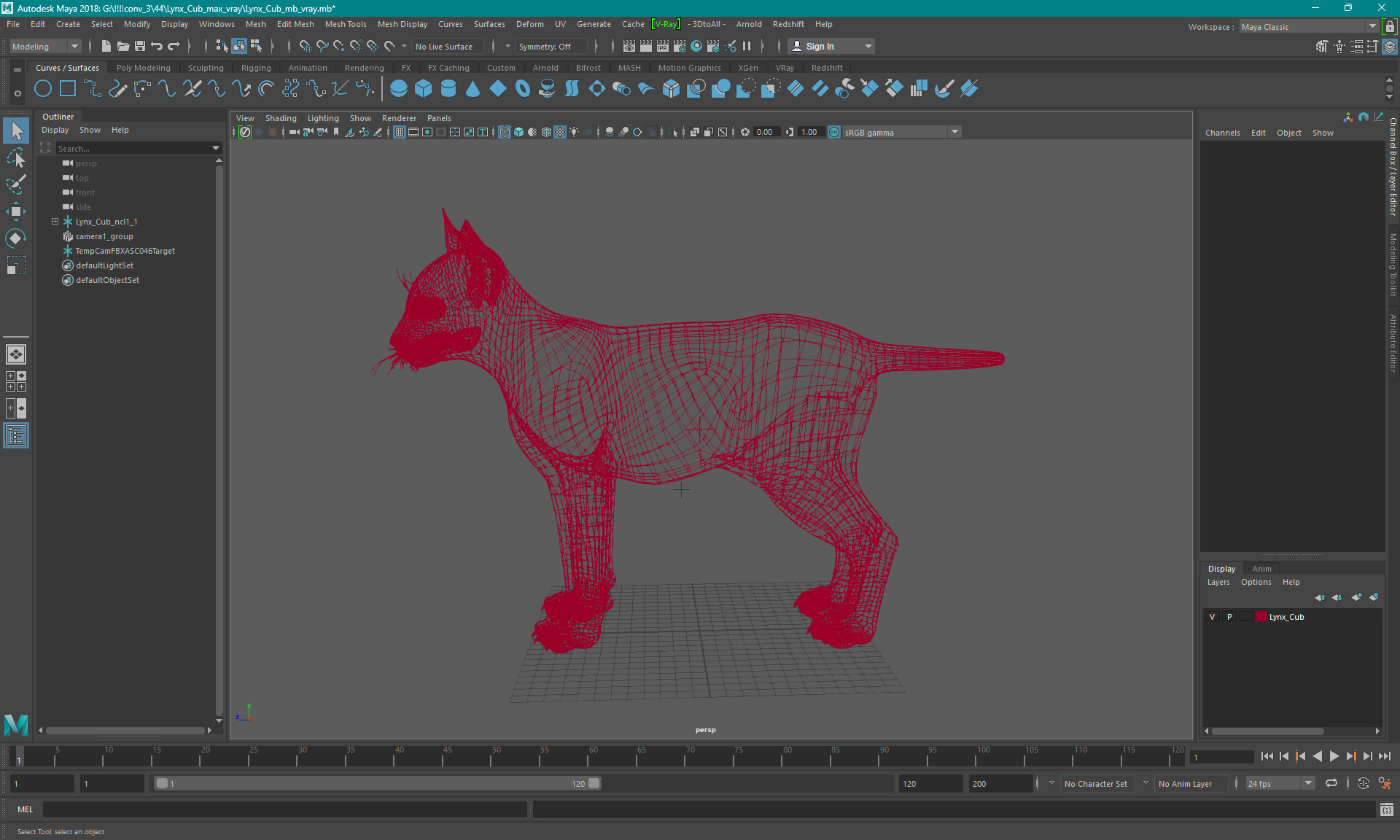Toggle isolate select in viewport toolbar

[x=673, y=132]
